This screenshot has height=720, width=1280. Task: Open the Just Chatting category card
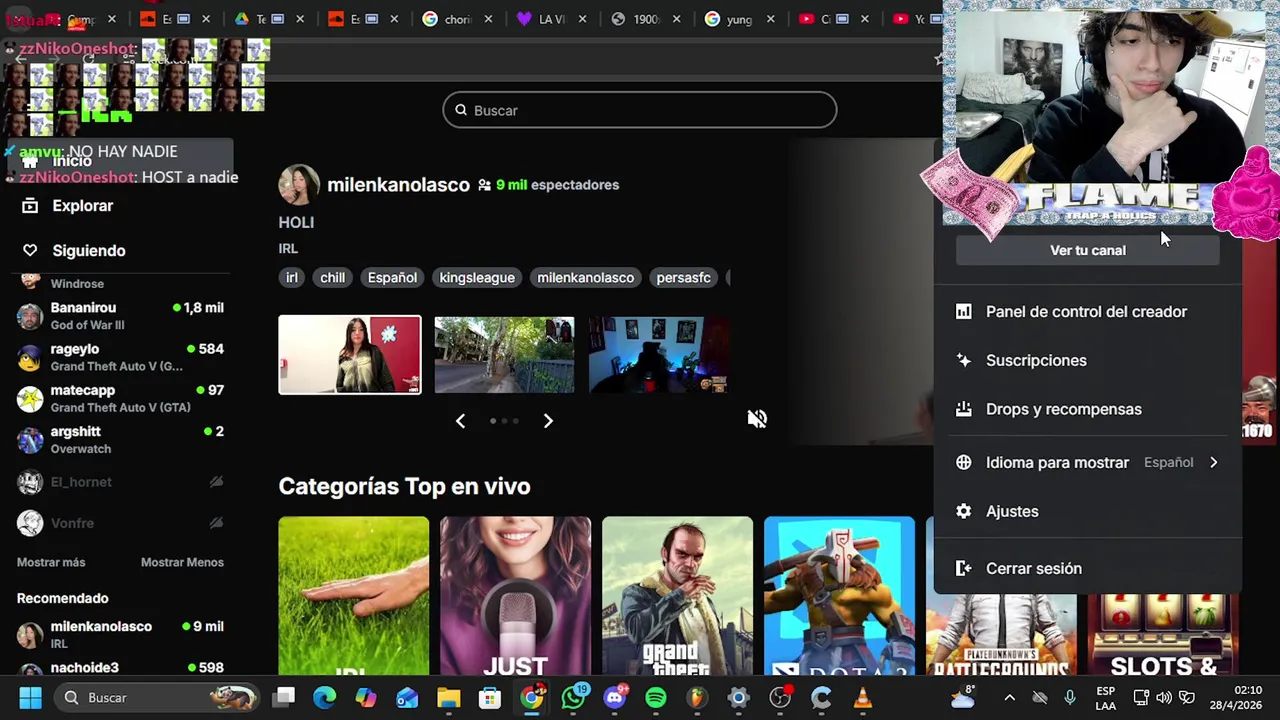[x=515, y=596]
